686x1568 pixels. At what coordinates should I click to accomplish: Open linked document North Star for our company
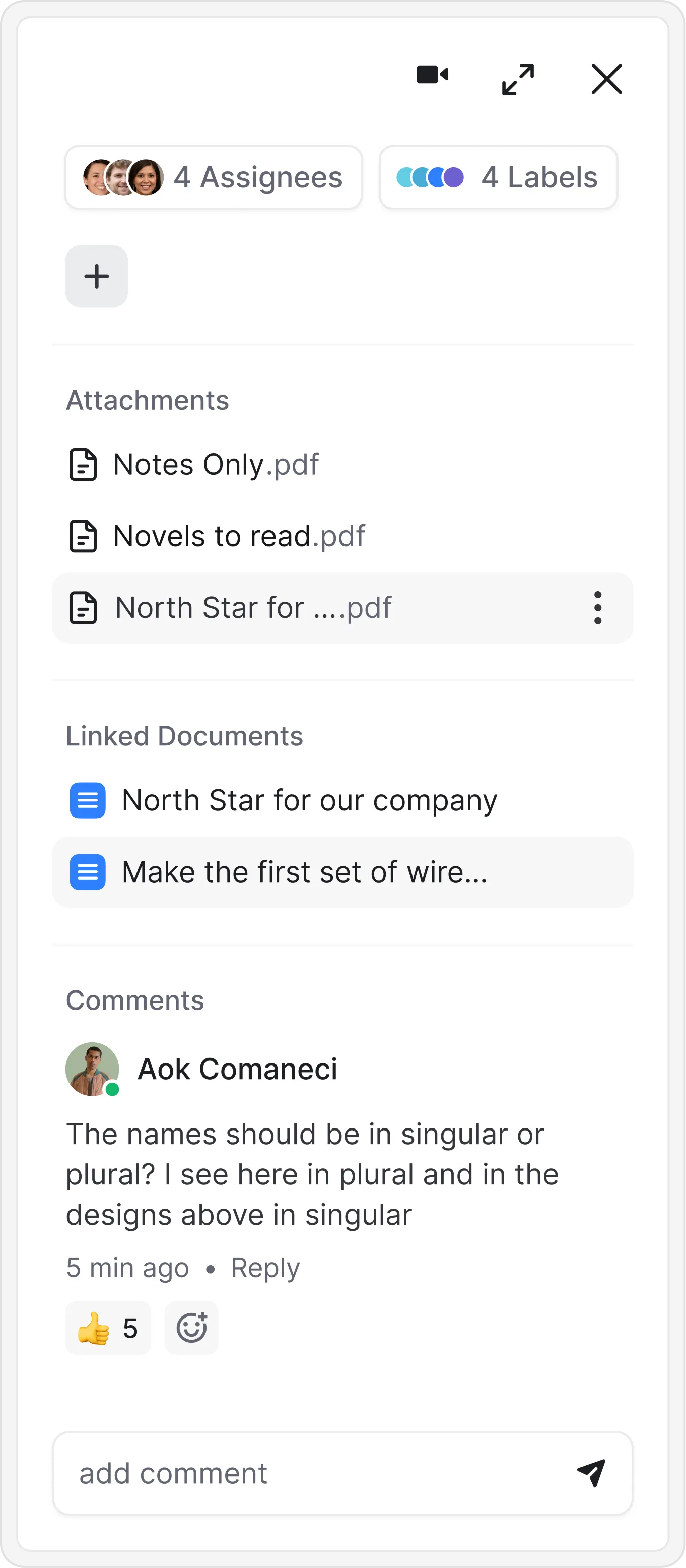click(x=310, y=800)
